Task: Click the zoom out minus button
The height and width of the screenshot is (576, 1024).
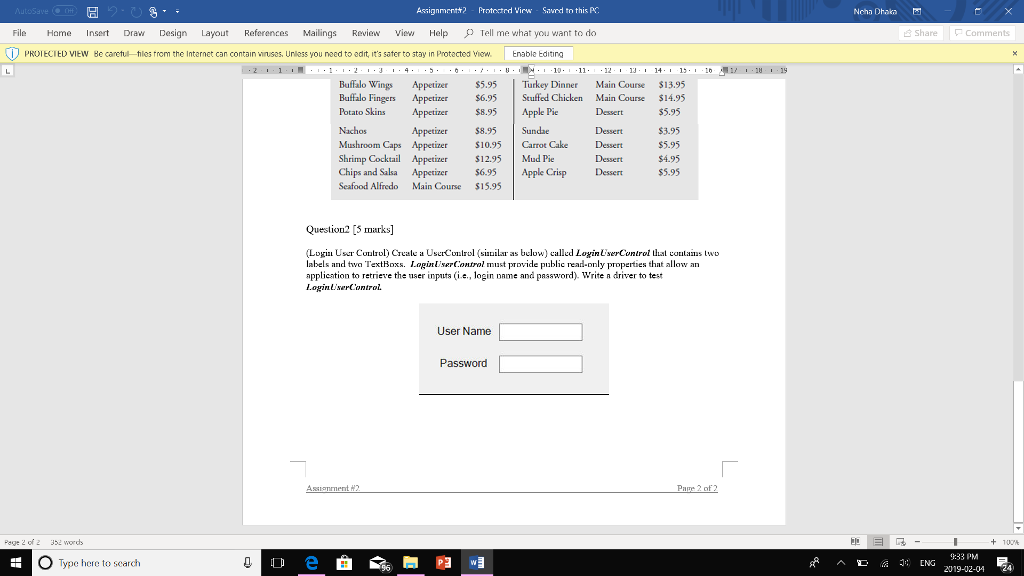Action: (917, 542)
